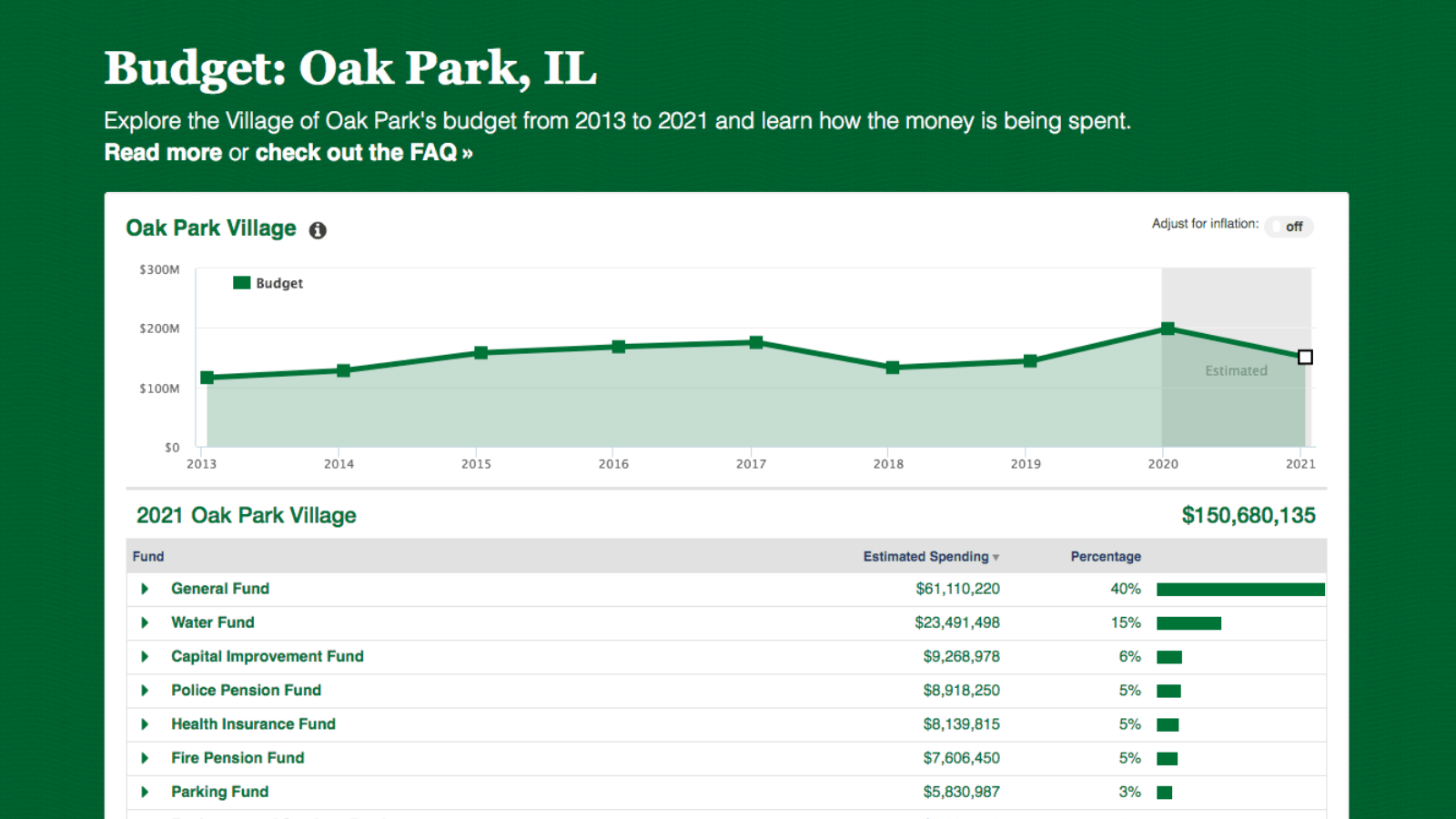Open the Health Insurance Fund link
The width and height of the screenshot is (1456, 819).
point(254,723)
